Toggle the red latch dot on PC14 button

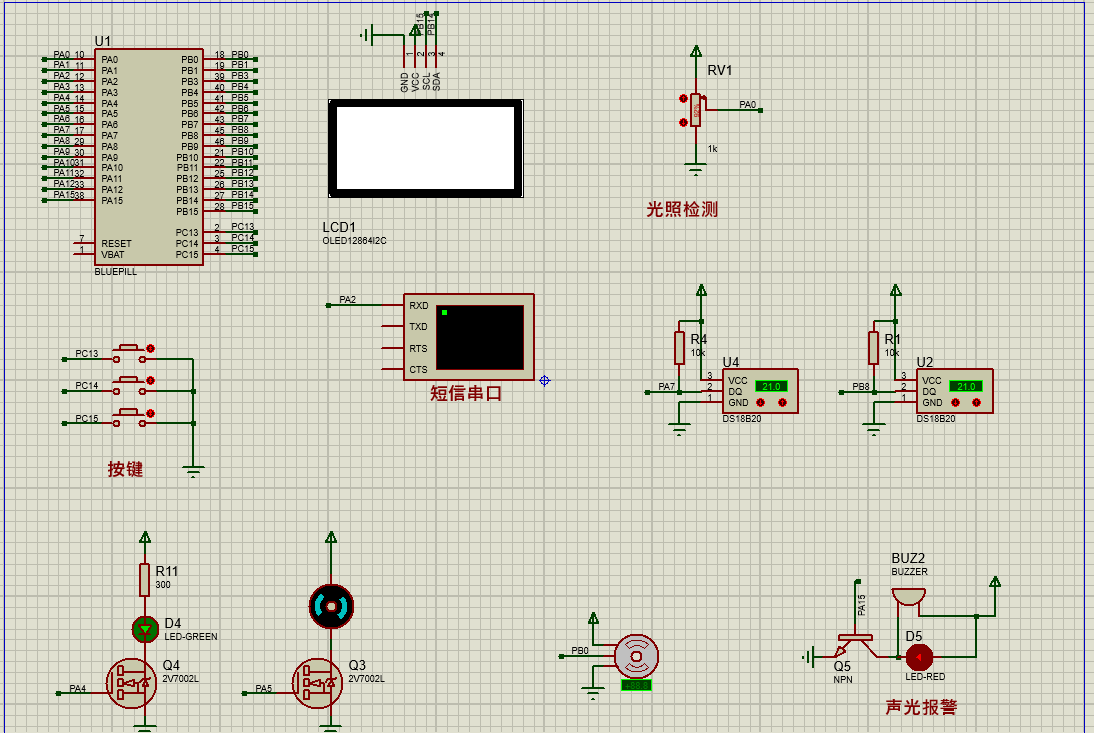151,381
